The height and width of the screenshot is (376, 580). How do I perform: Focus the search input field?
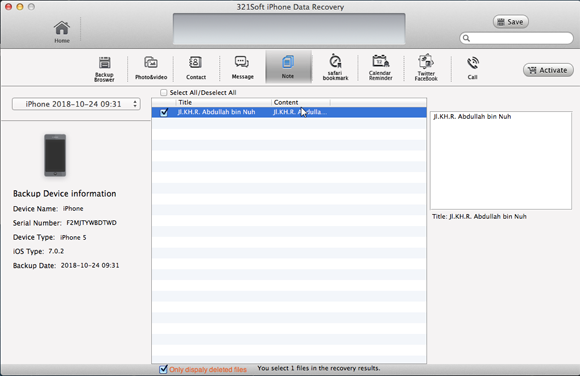[516, 38]
